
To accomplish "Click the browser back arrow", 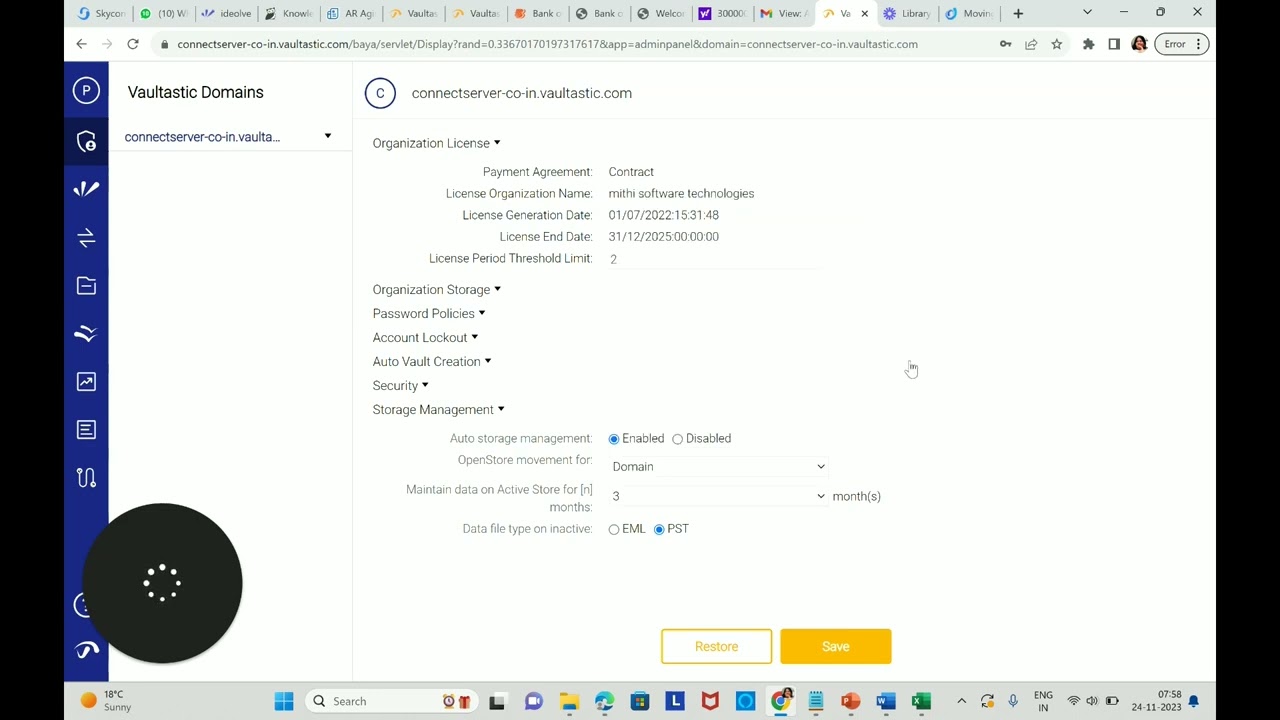I will (x=82, y=44).
